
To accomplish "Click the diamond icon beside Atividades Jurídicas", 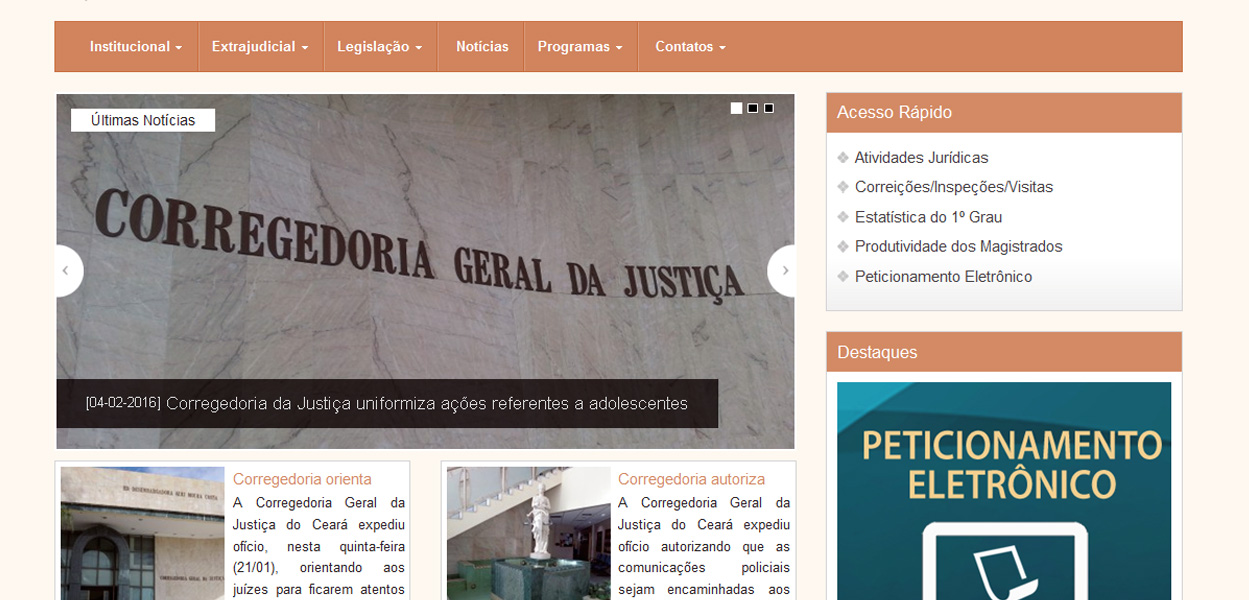I will click(843, 157).
